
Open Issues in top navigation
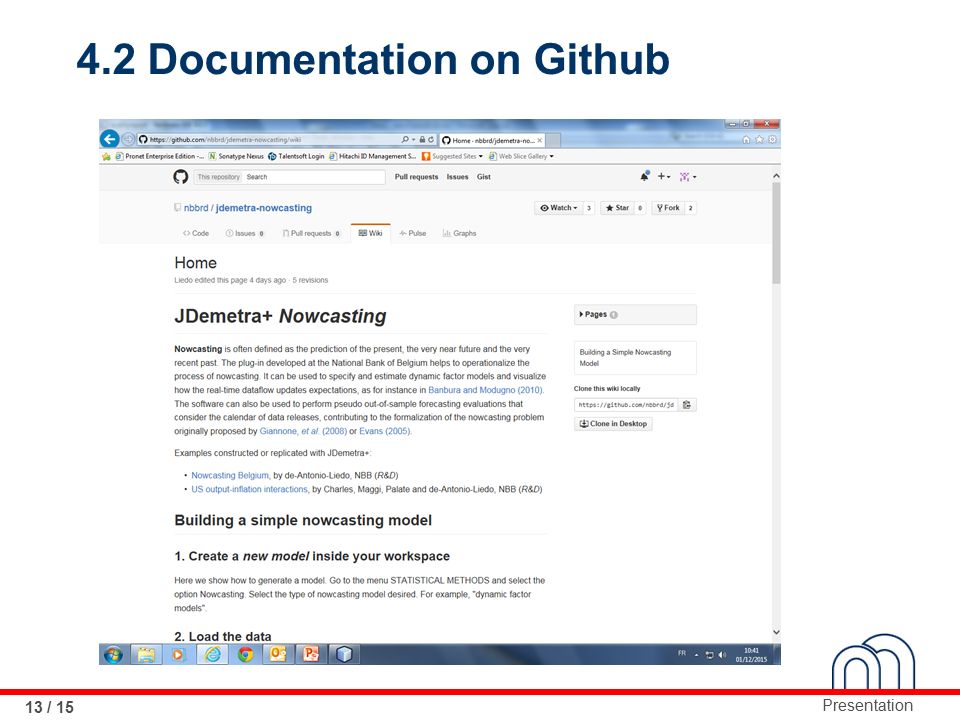tap(457, 177)
